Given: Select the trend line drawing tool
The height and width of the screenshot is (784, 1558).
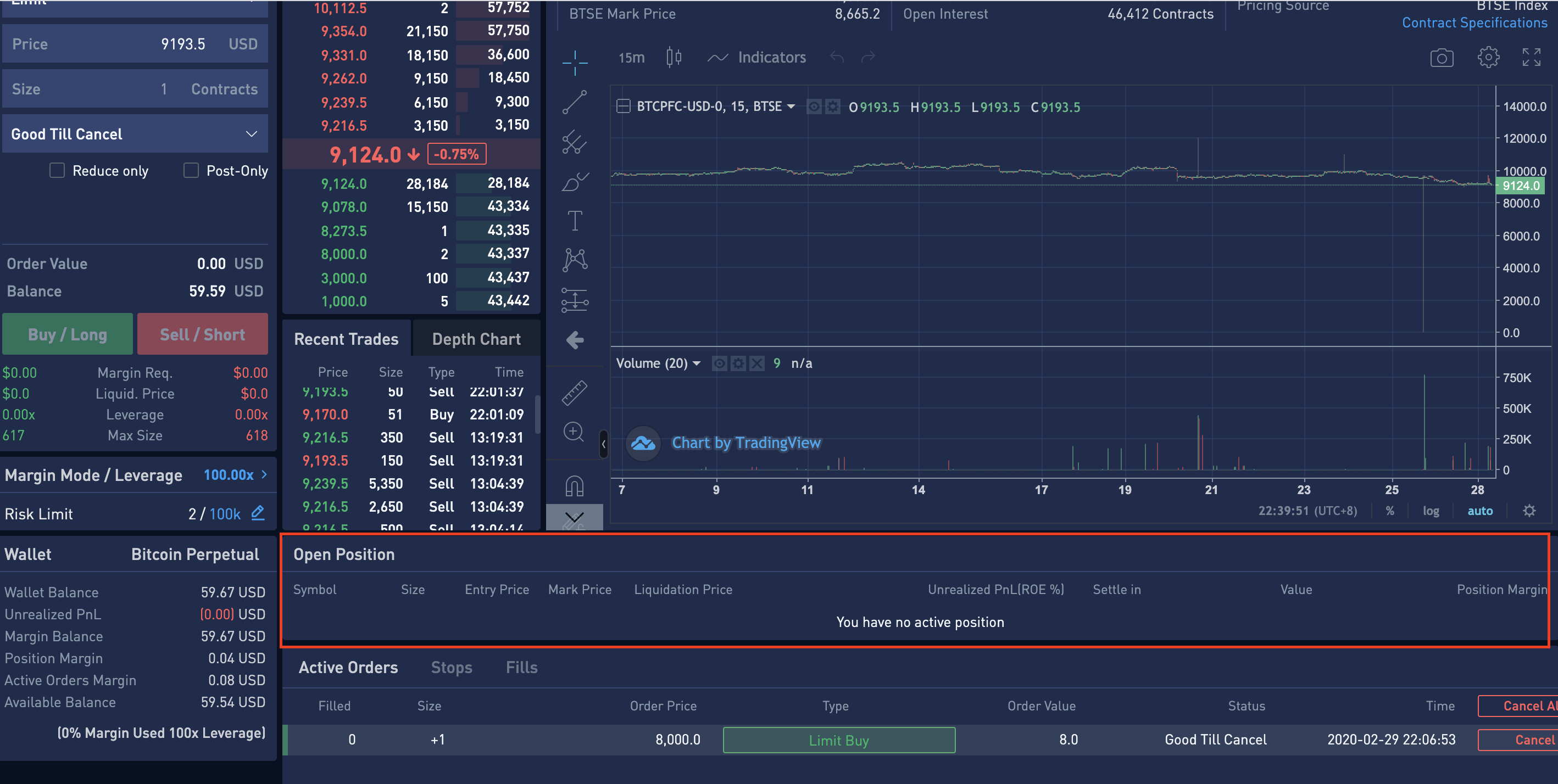Looking at the screenshot, I should [574, 102].
